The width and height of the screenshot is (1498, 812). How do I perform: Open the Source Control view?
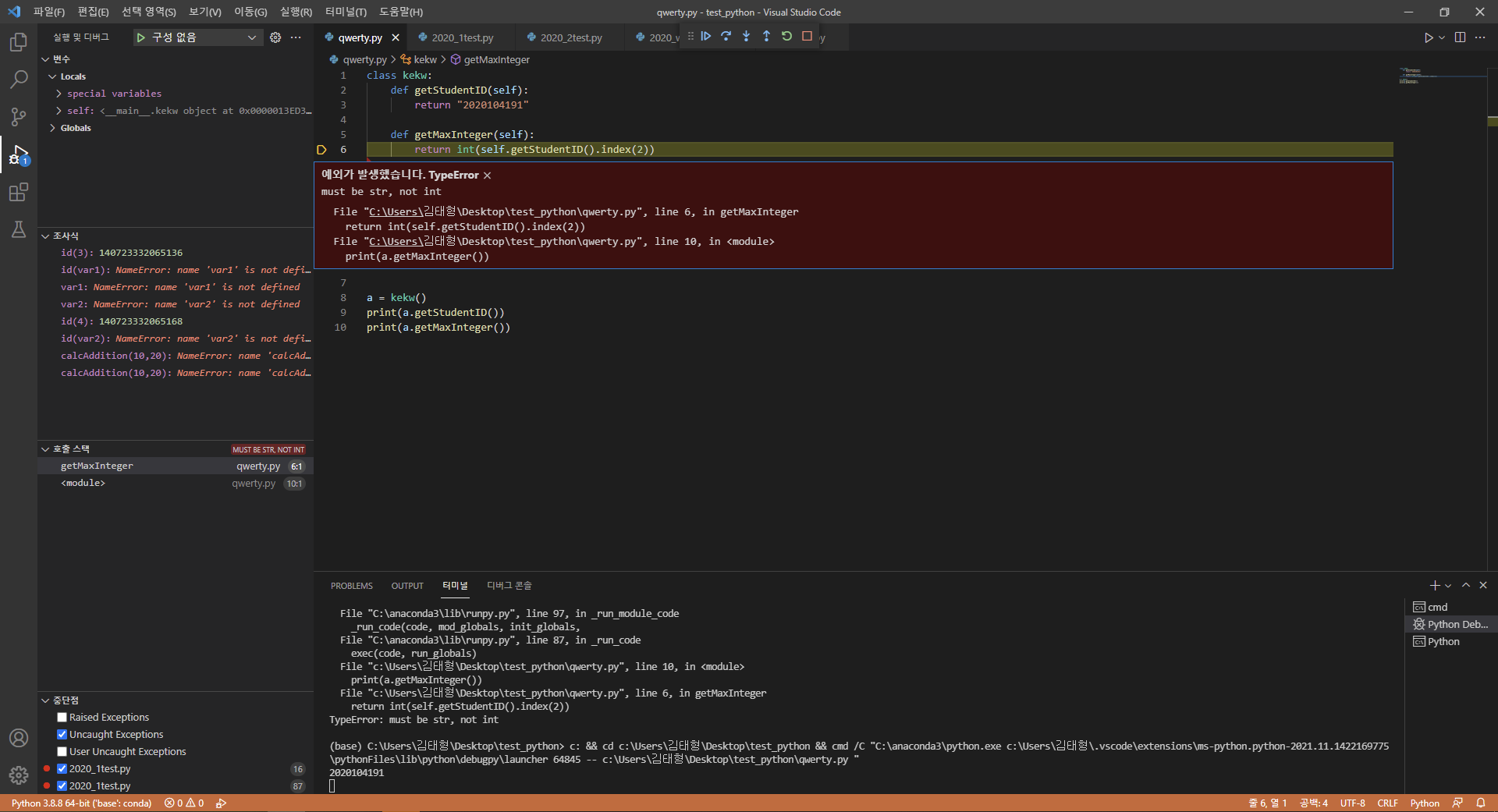pos(19,117)
